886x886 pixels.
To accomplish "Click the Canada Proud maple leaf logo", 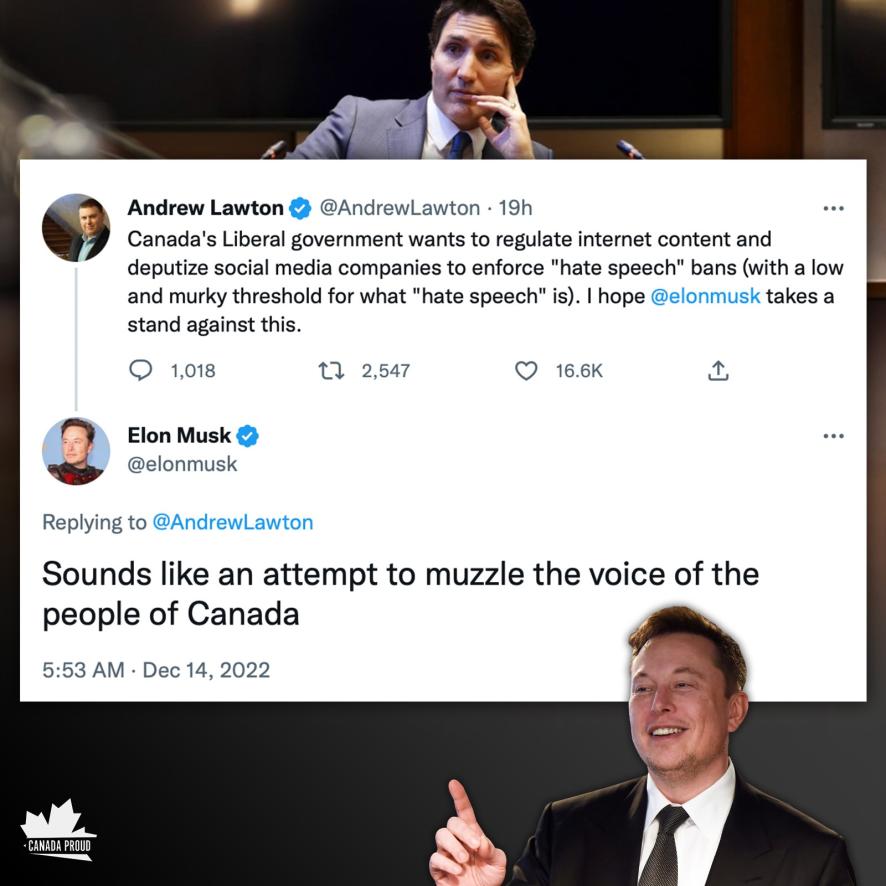I will (58, 830).
